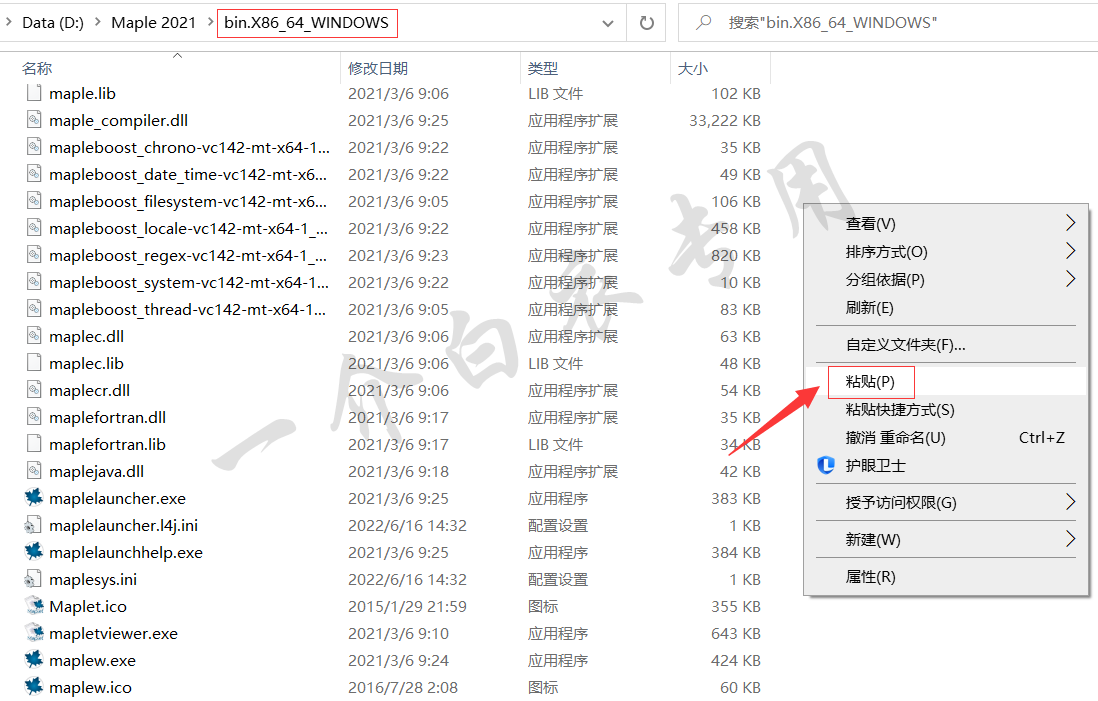Click the 33,222 KB size value
1098x701 pixels.
coord(725,120)
